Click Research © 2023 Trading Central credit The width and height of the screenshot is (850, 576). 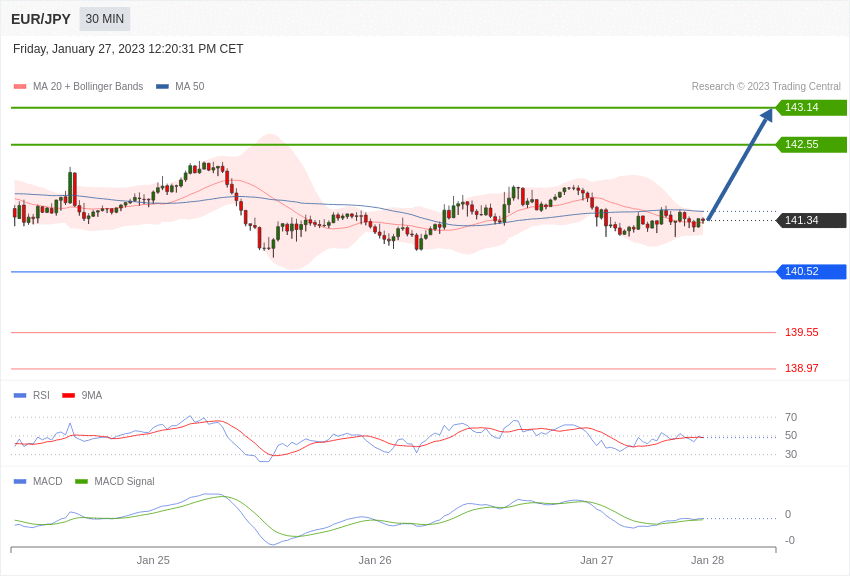point(766,86)
